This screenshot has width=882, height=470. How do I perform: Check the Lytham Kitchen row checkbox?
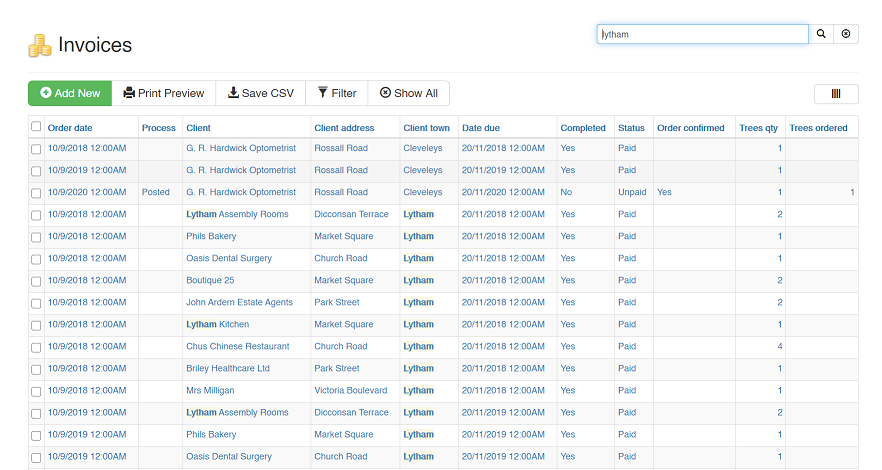pyautogui.click(x=36, y=325)
